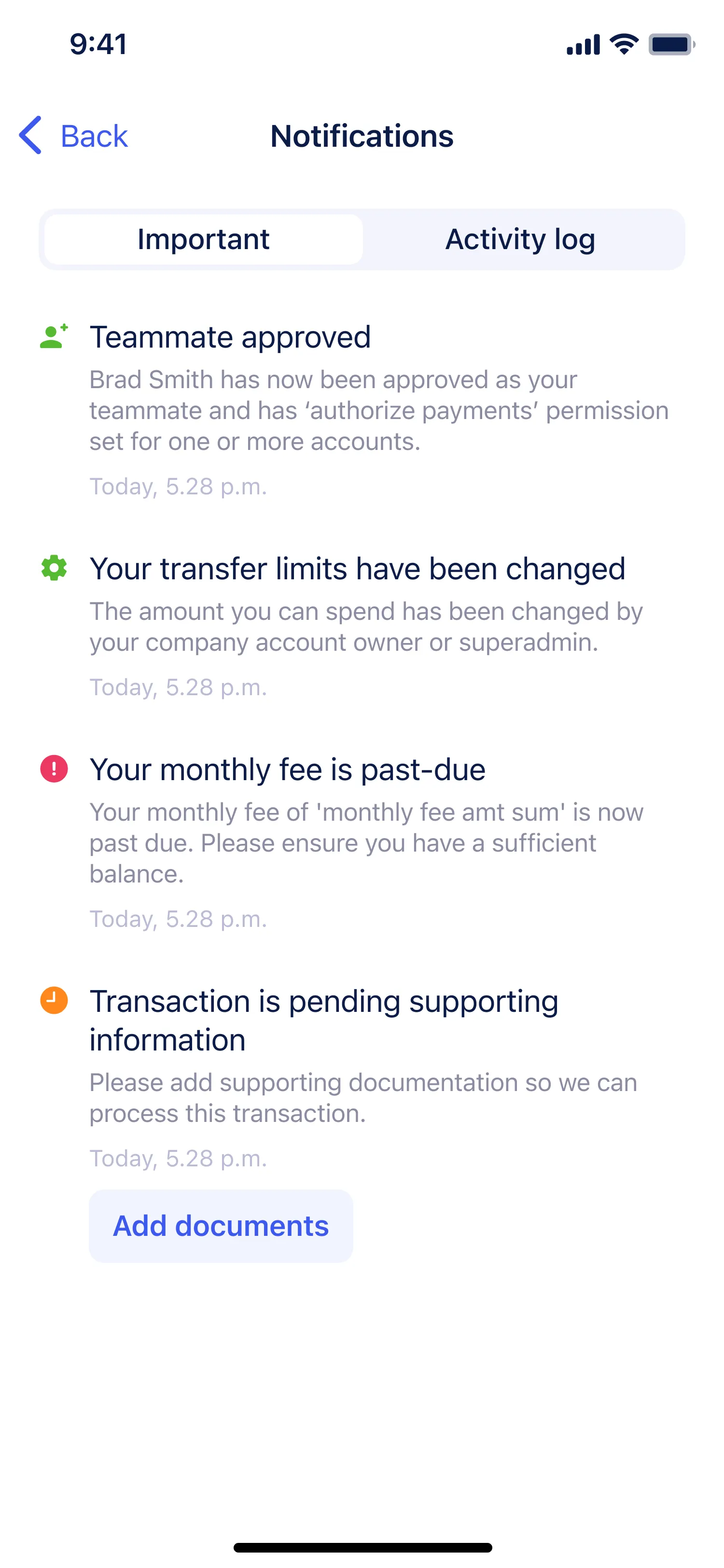Image resolution: width=724 pixels, height=1568 pixels.
Task: Go back using the Back link
Action: [x=94, y=136]
